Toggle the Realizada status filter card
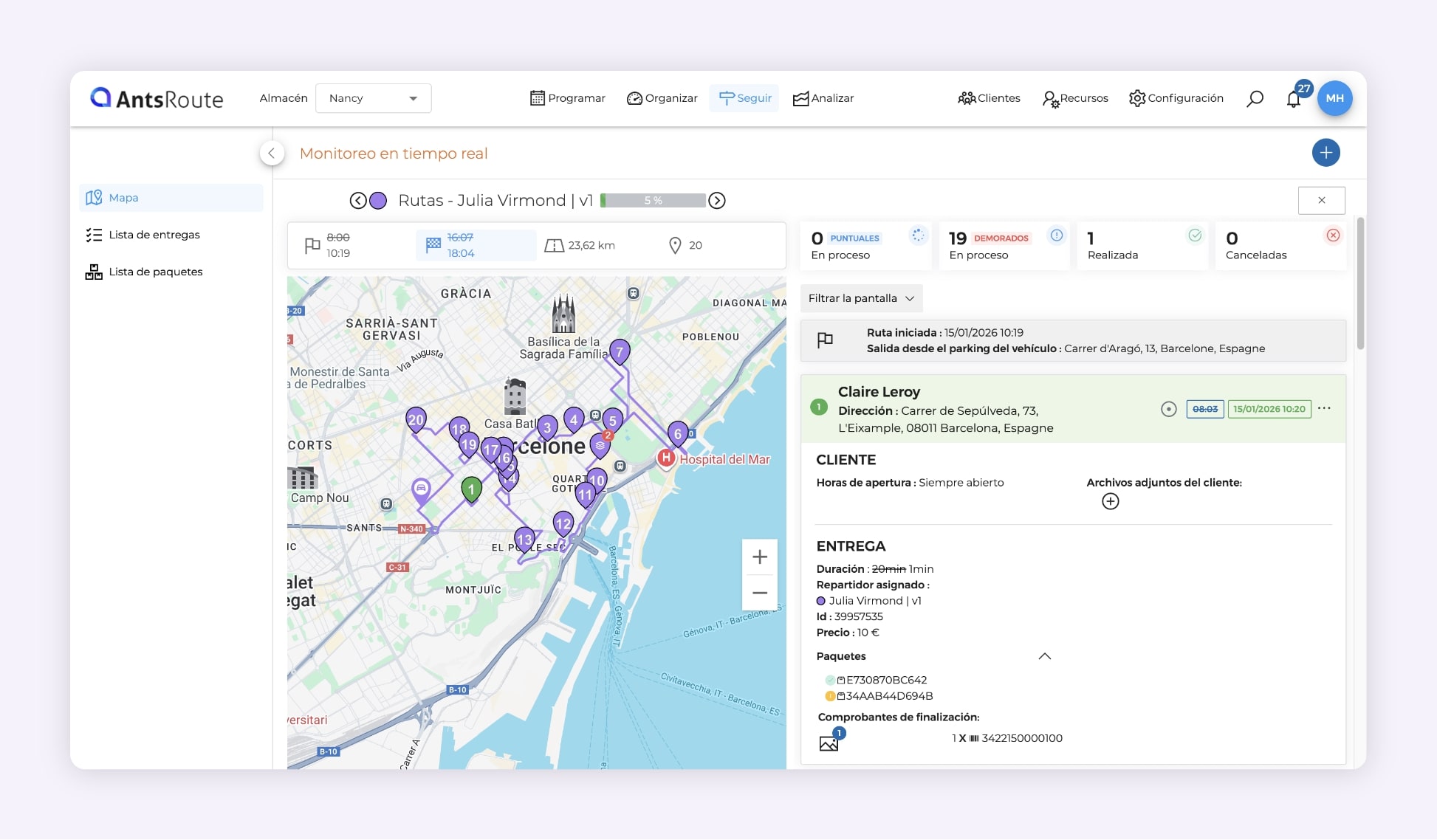 pyautogui.click(x=1141, y=246)
